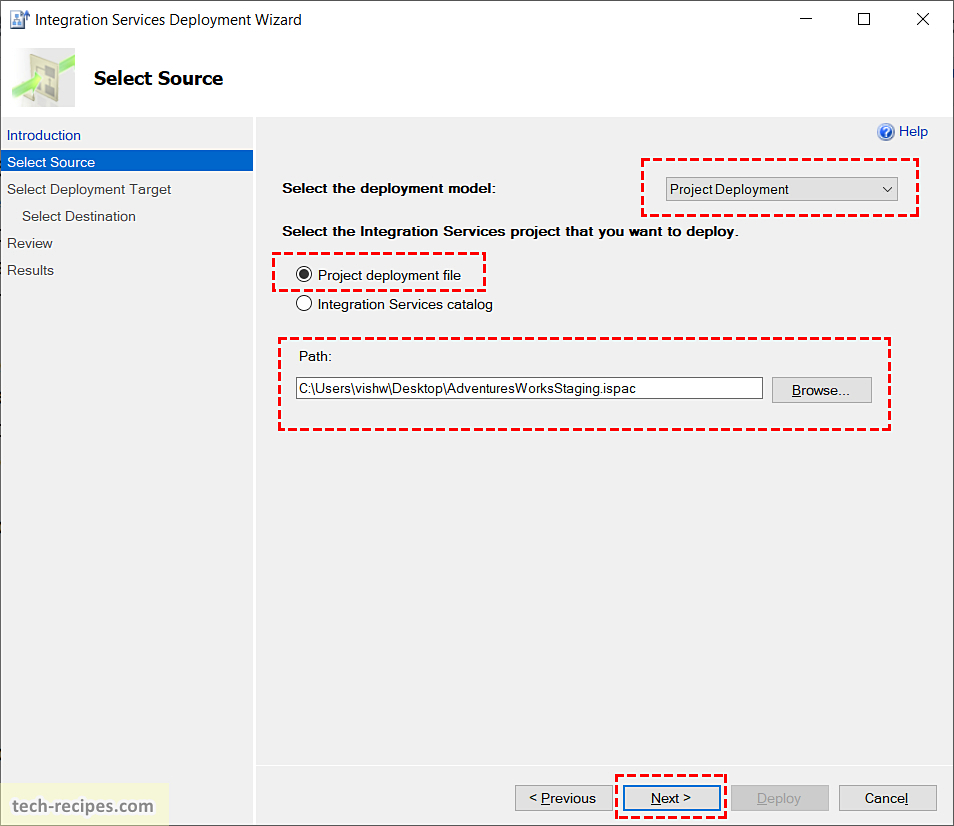Open the Project Deployment model dropdown
The width and height of the screenshot is (954, 826).
tap(781, 189)
